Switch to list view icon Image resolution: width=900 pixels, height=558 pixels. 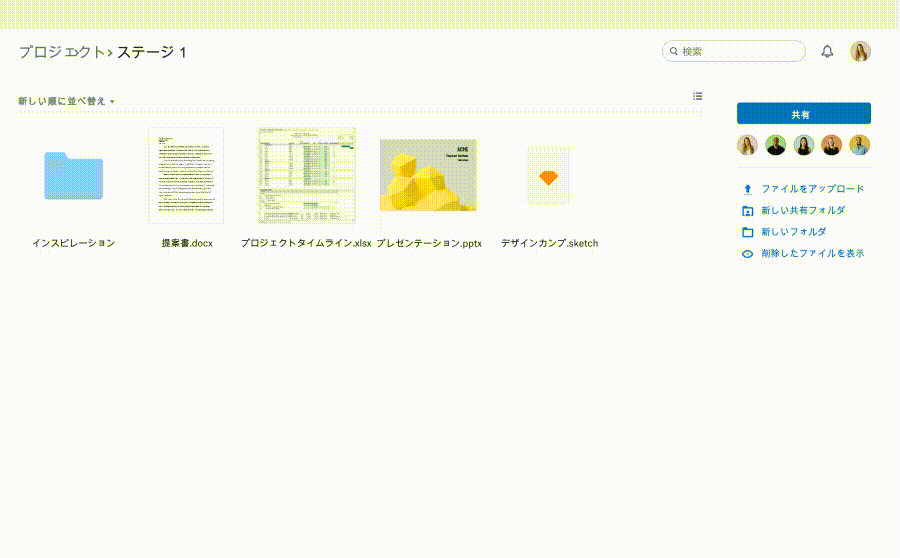coord(698,96)
